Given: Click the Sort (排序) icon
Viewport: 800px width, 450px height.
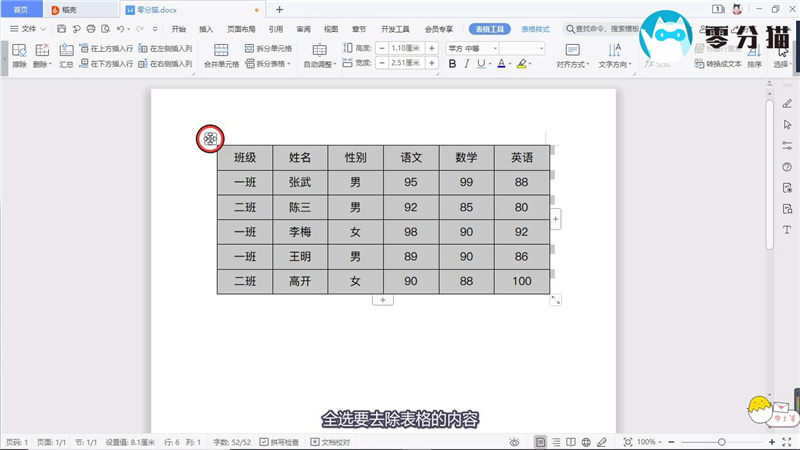Looking at the screenshot, I should tap(754, 57).
